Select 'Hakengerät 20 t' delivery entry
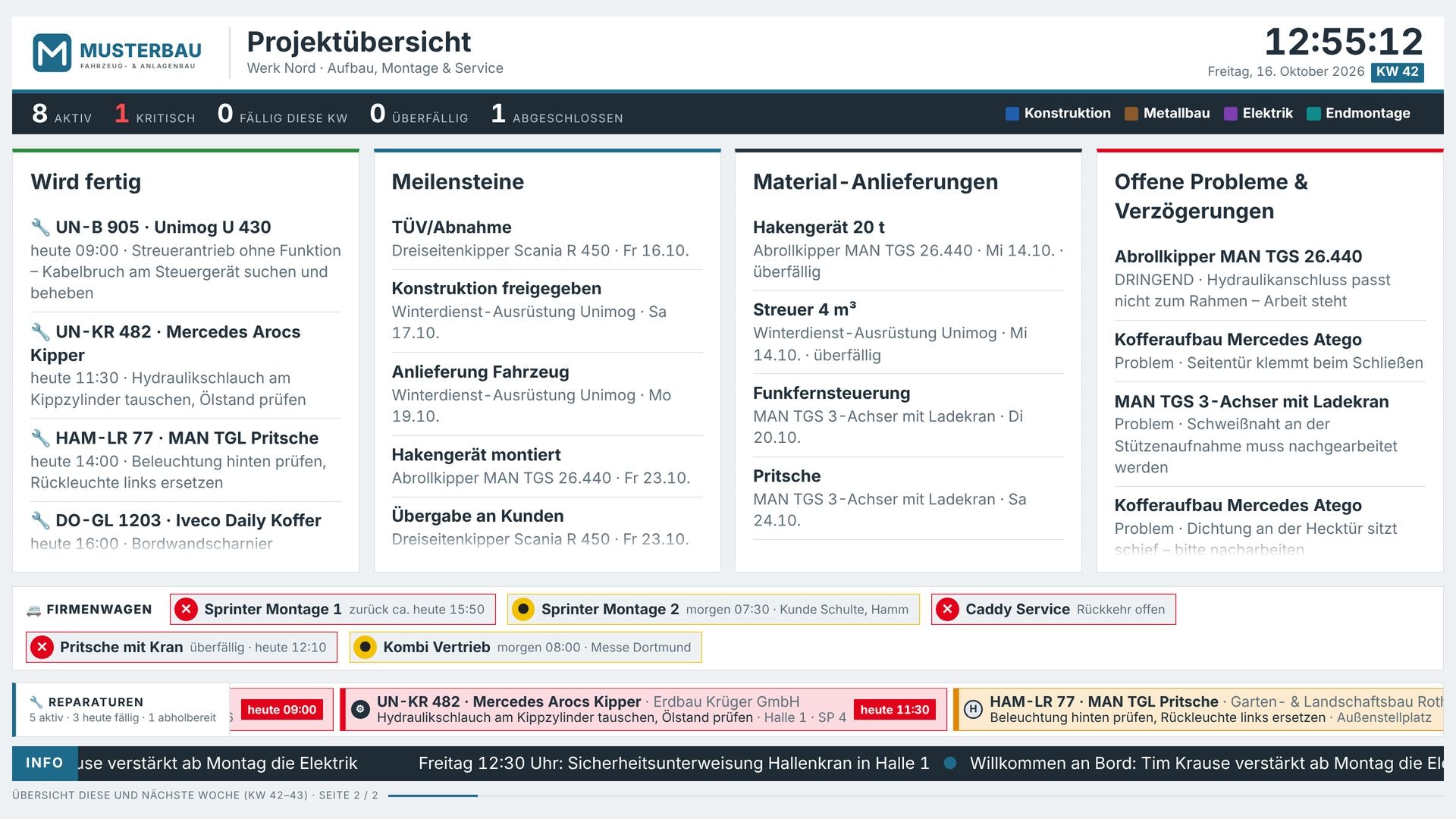The width and height of the screenshot is (1456, 819). coord(908,249)
